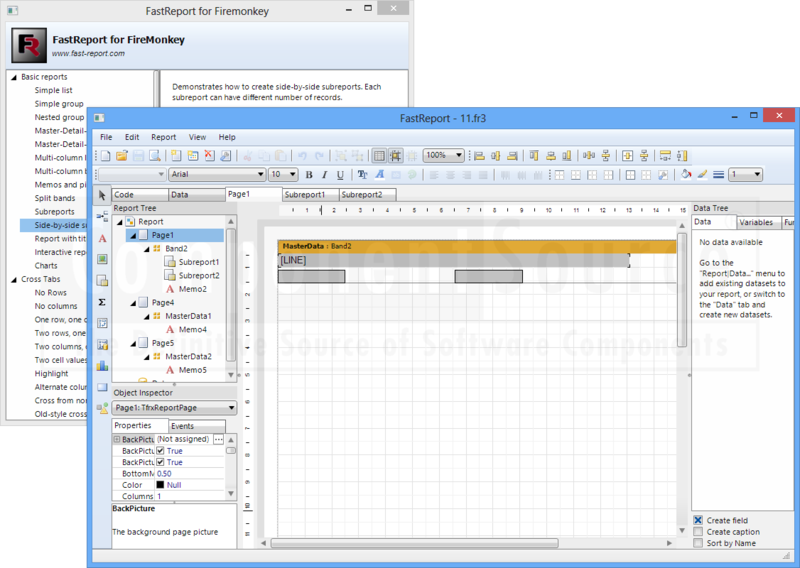The width and height of the screenshot is (800, 568).
Task: Select the Subreport object tool
Action: 103,281
